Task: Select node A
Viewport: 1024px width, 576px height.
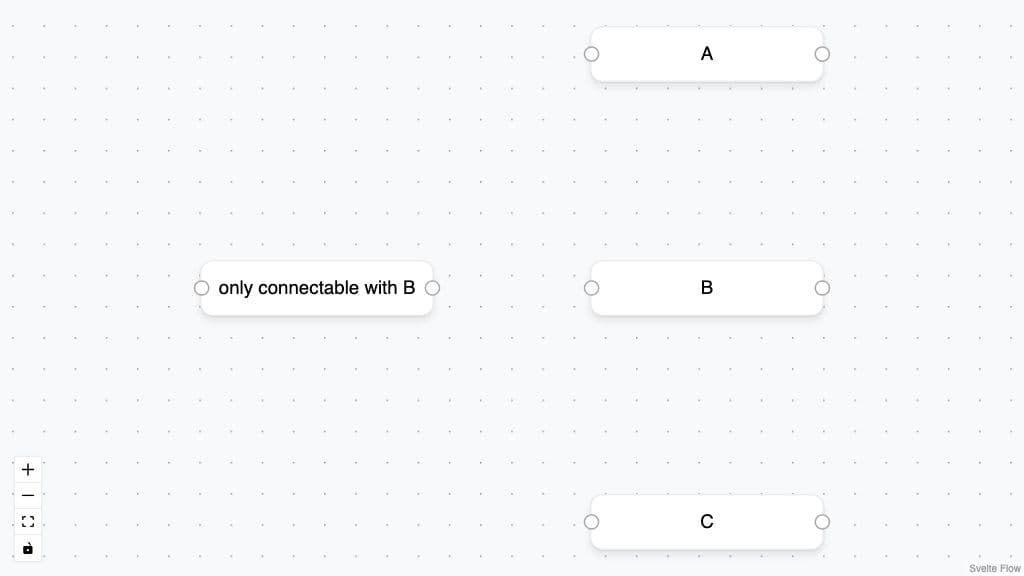Action: coord(707,54)
